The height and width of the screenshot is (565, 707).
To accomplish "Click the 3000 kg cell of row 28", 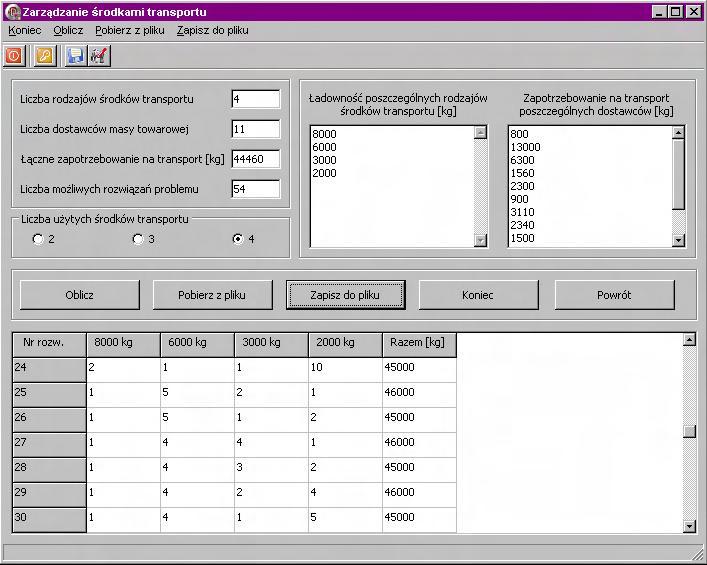I will click(x=271, y=470).
